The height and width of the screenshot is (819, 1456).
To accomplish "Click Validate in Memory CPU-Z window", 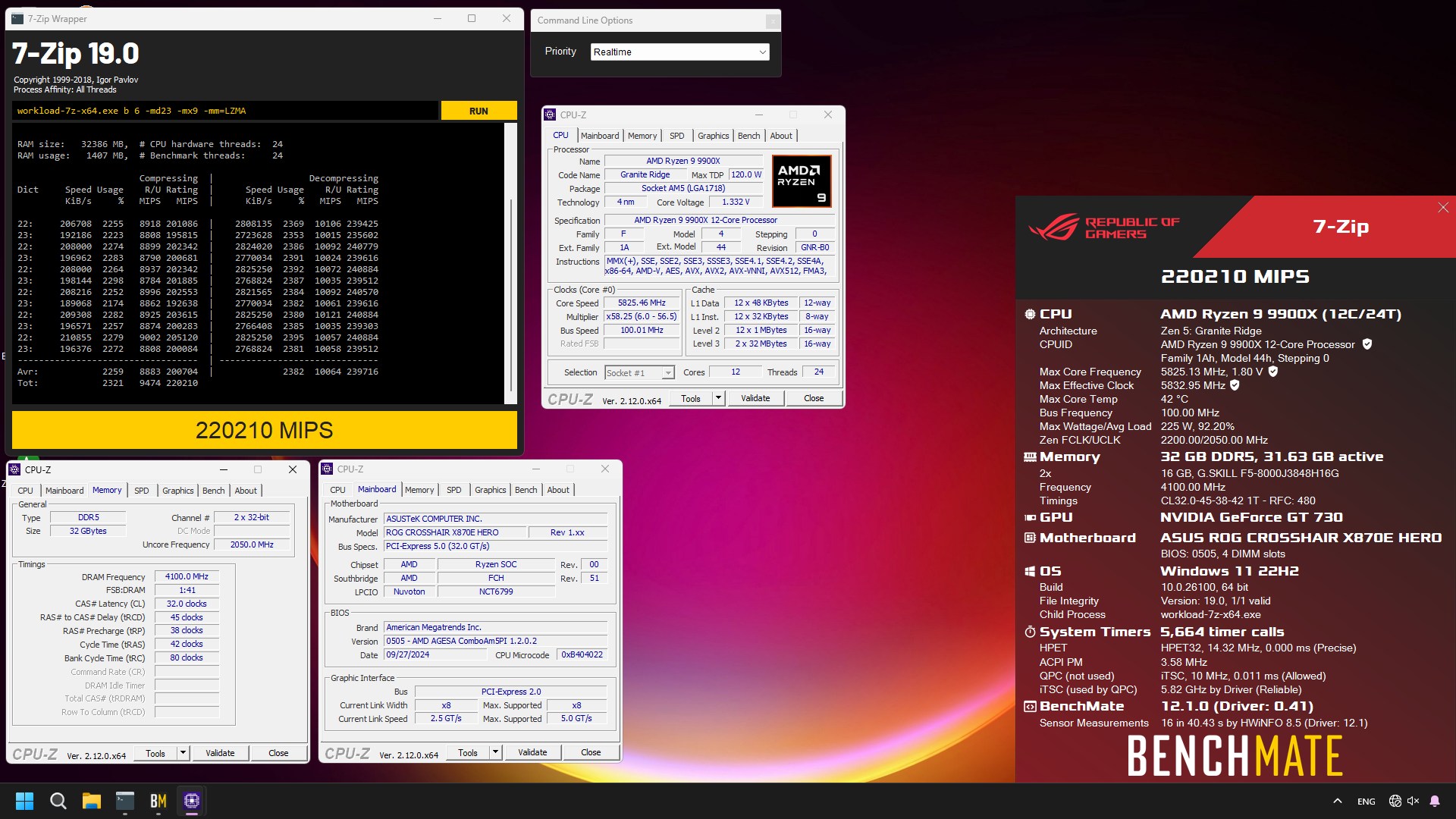I will (x=220, y=753).
